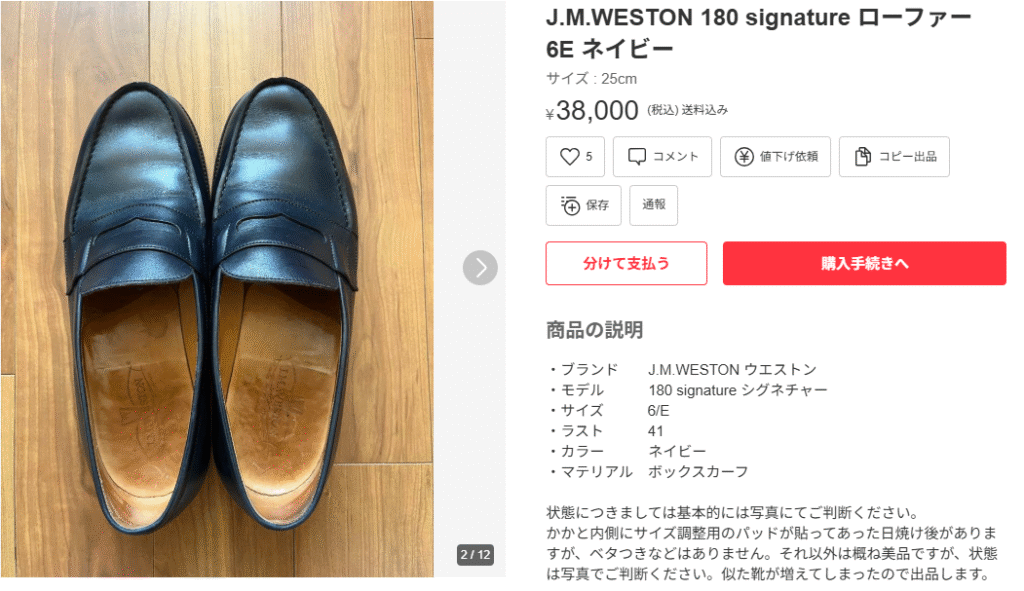Click the サイズ : 25cm label
Viewport: 1024px width, 591px height.
point(591,79)
